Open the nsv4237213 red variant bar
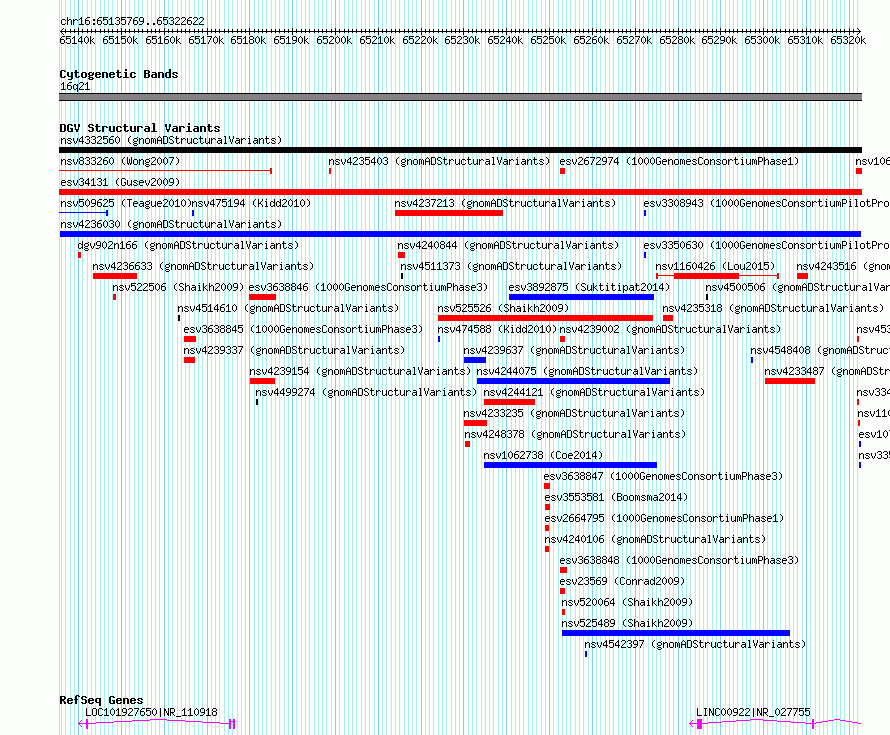 click(449, 213)
